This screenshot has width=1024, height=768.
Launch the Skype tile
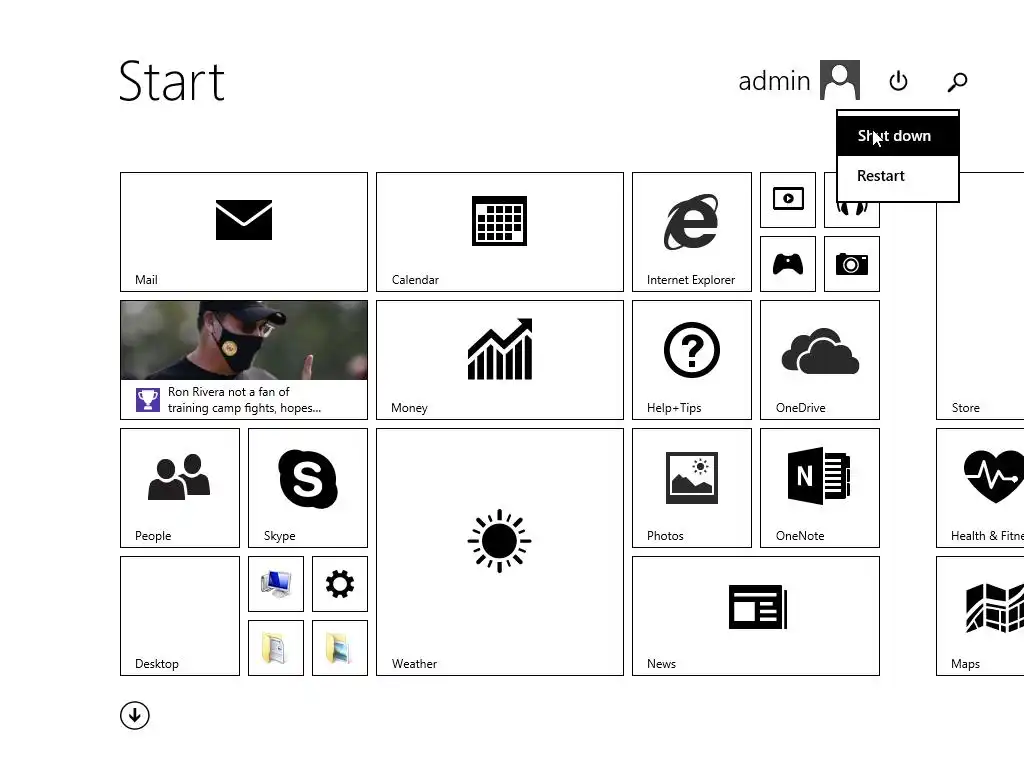[x=308, y=488]
